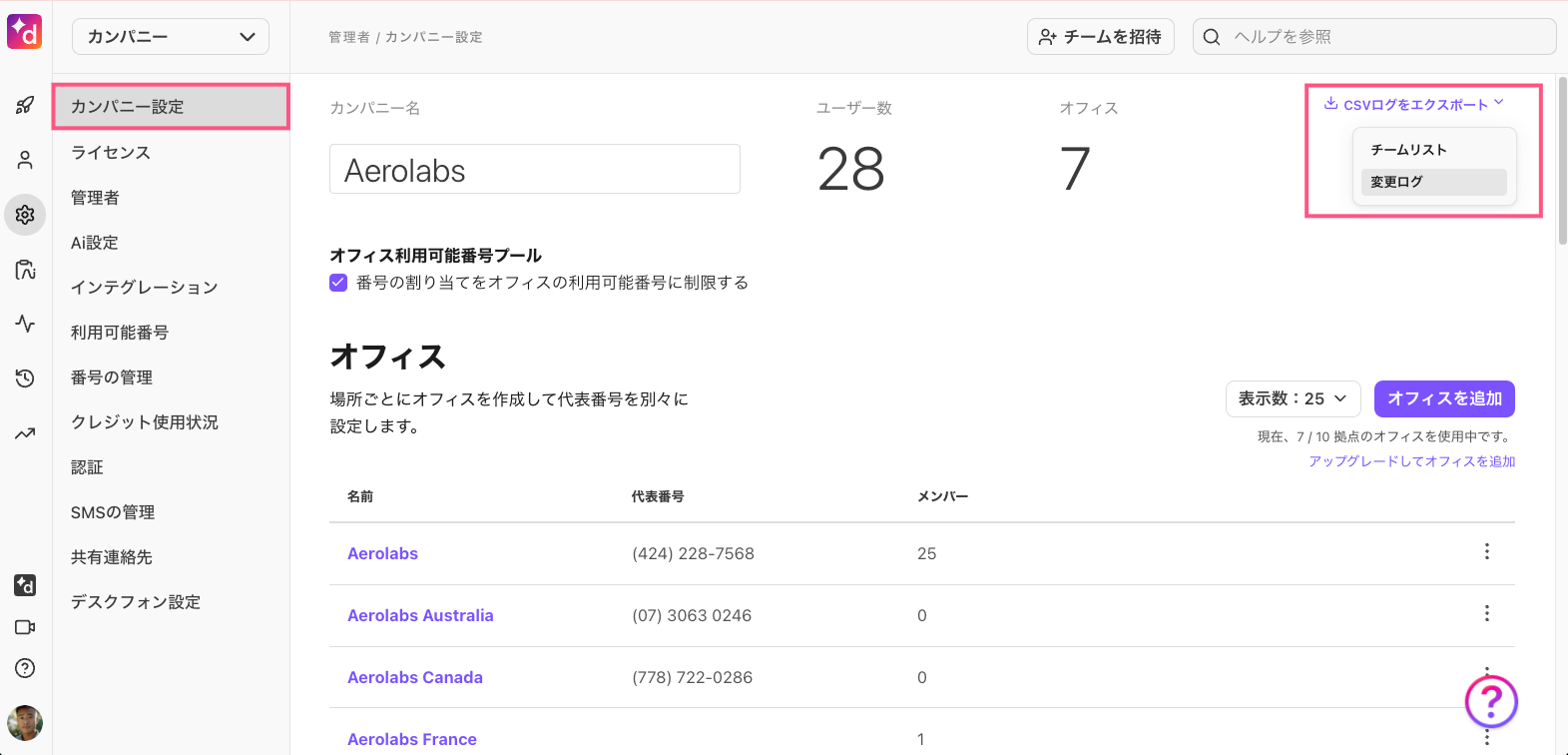Open the history clock icon in sidebar
Viewport: 1568px width, 755px height.
coord(25,378)
